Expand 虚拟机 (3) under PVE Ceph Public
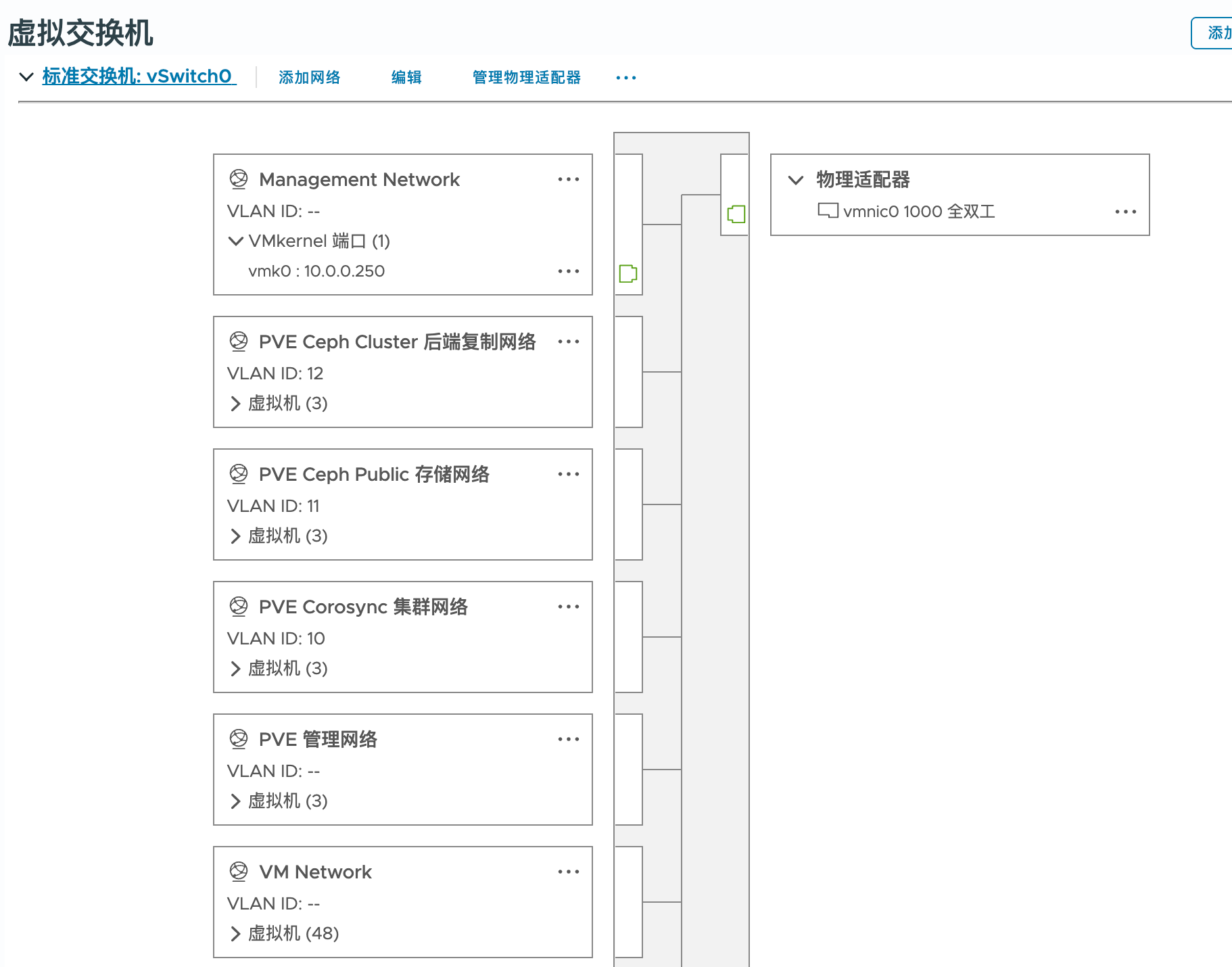The width and height of the screenshot is (1232, 967). (235, 536)
